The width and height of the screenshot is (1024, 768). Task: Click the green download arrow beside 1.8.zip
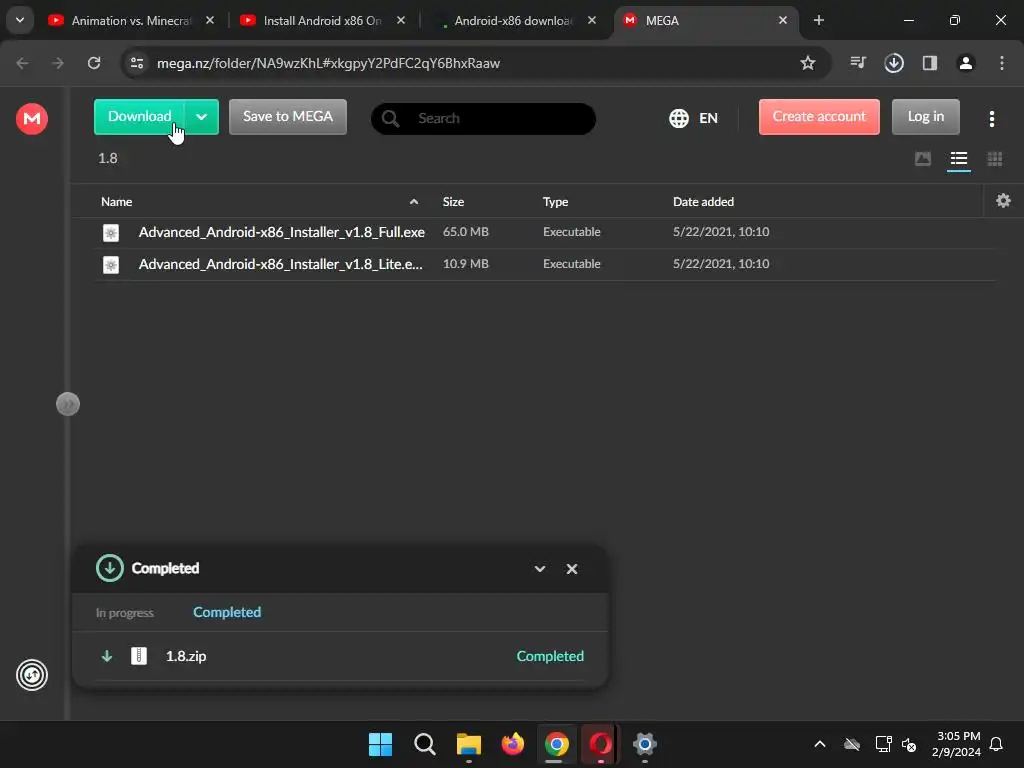coord(106,656)
